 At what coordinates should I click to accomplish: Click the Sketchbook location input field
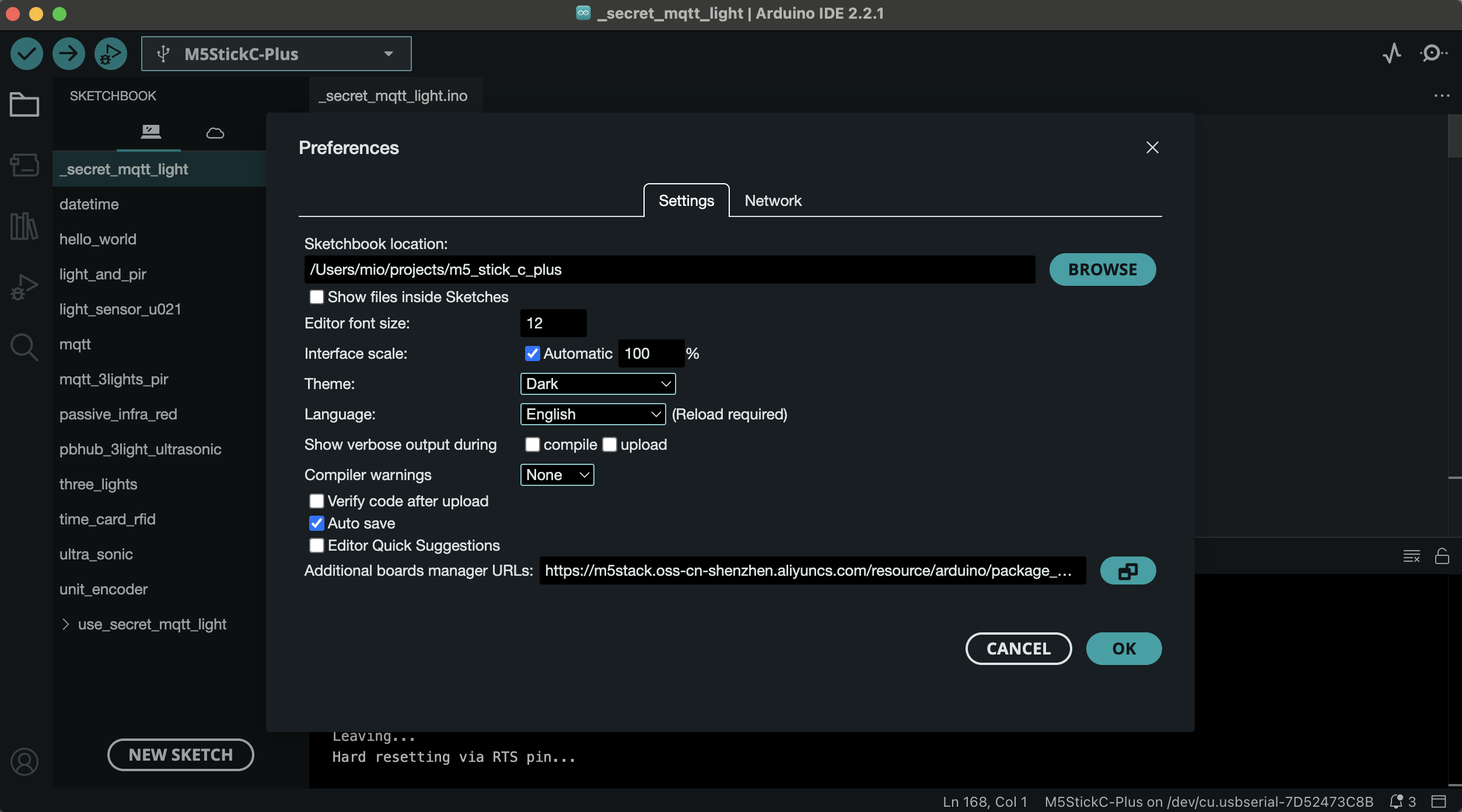coord(669,269)
